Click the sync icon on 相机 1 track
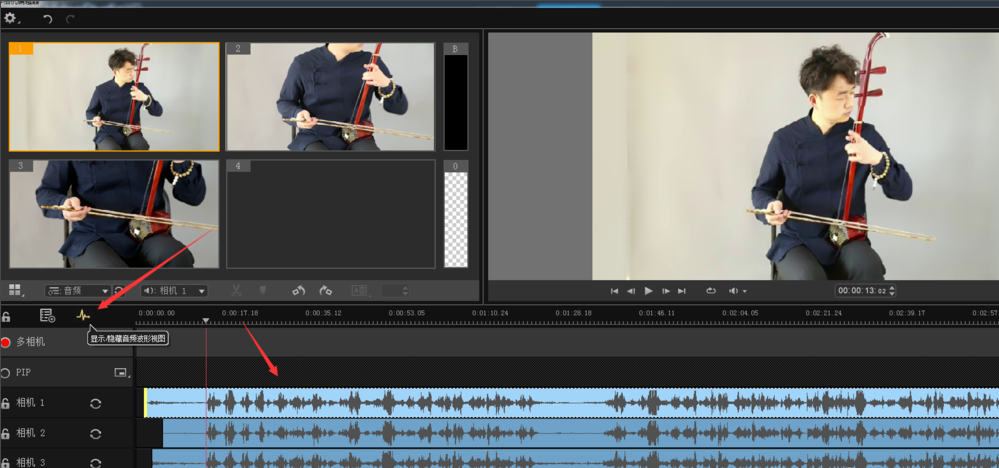 [x=95, y=404]
